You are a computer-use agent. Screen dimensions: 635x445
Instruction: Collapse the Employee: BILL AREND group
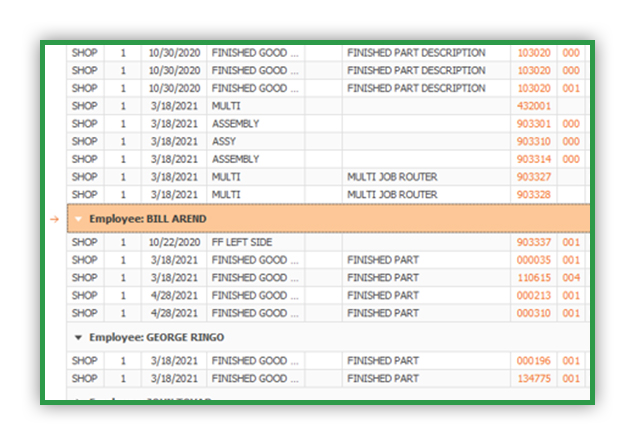(x=79, y=219)
